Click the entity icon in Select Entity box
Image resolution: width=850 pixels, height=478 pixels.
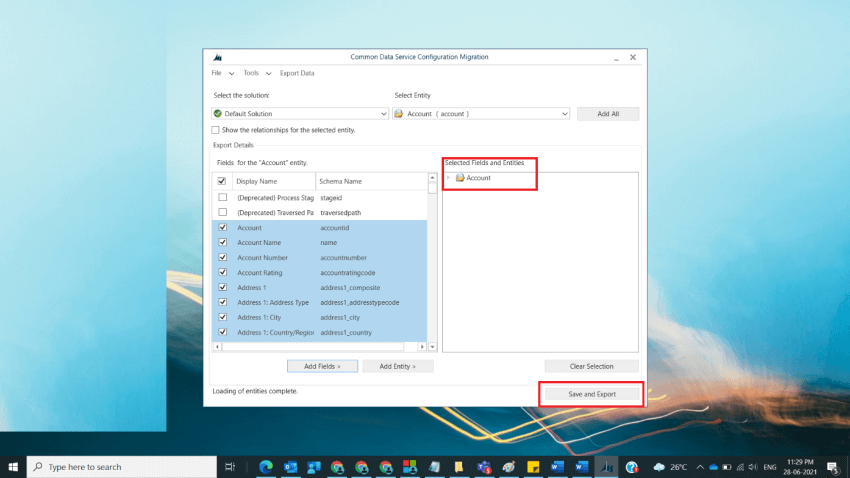[x=399, y=114]
